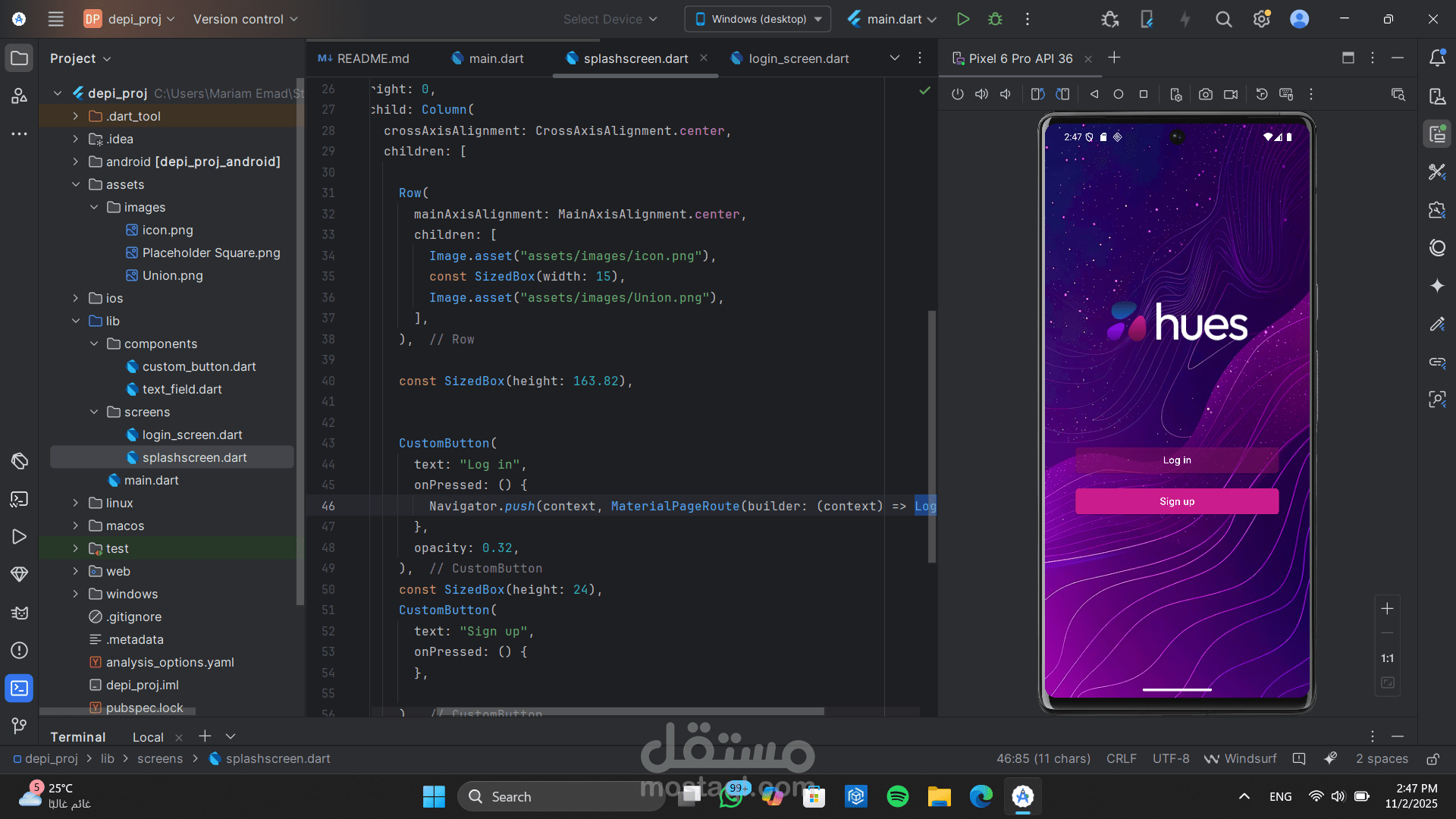The image size is (1456, 819).
Task: Close the splashscreen.dart tab
Action: coord(704,58)
